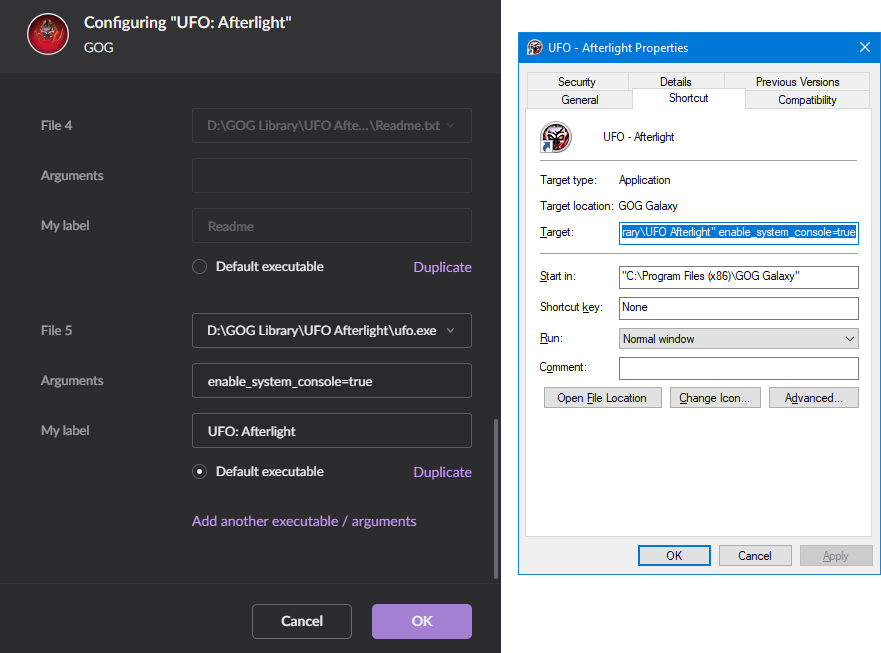Click the Target field in Properties
The image size is (881, 653).
coord(738,233)
